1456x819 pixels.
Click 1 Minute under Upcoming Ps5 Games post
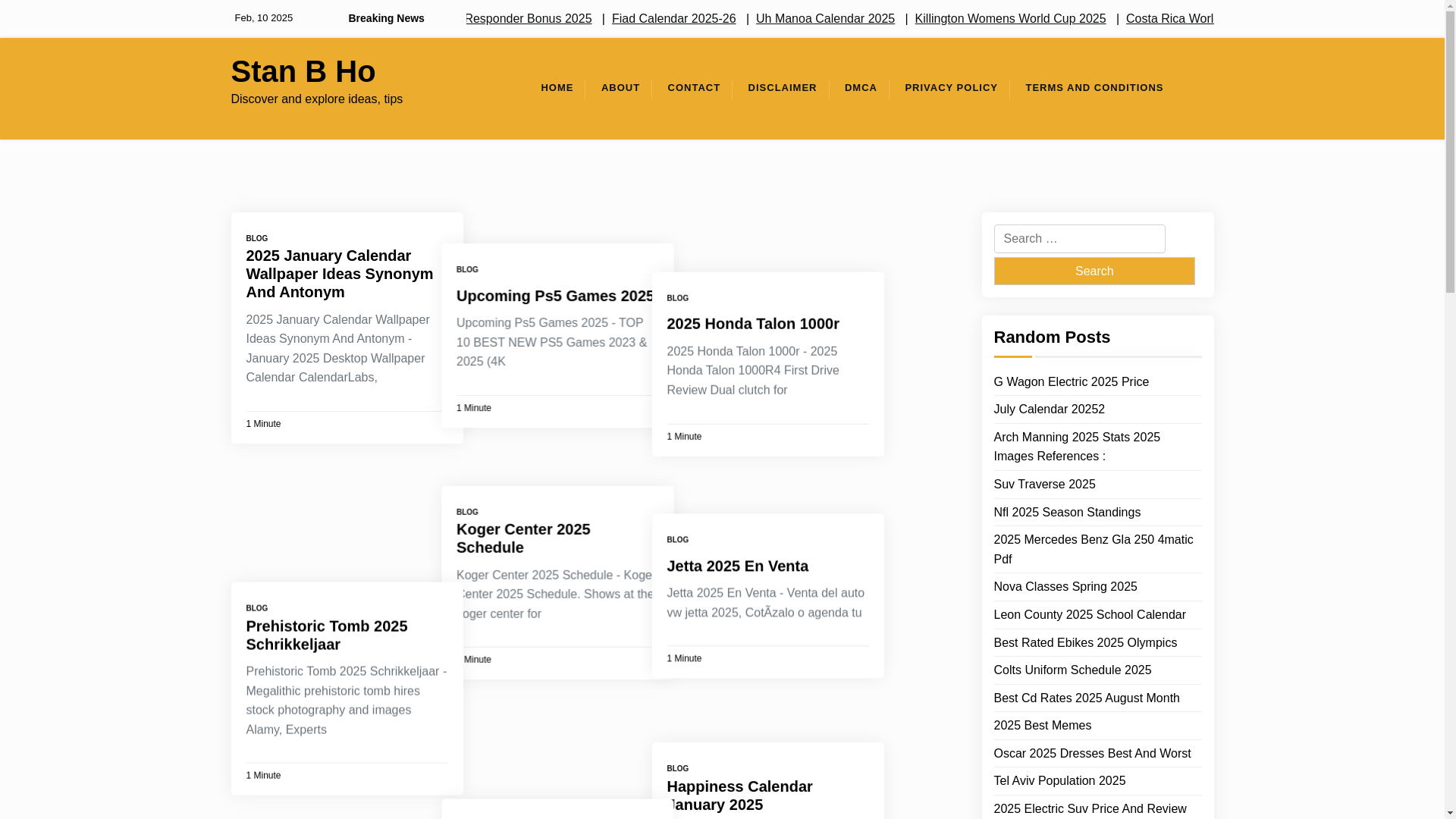click(474, 408)
